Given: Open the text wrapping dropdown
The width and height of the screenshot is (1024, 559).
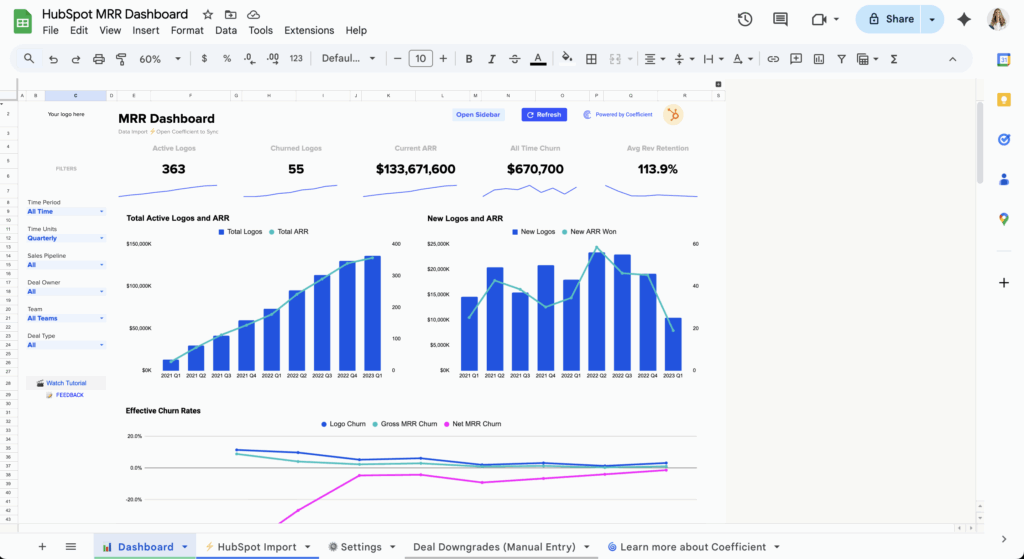Looking at the screenshot, I should pyautogui.click(x=713, y=59).
